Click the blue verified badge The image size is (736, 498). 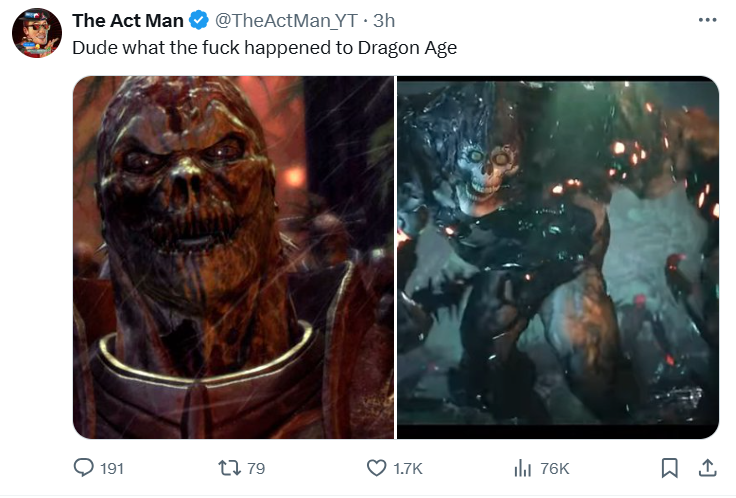click(x=199, y=22)
